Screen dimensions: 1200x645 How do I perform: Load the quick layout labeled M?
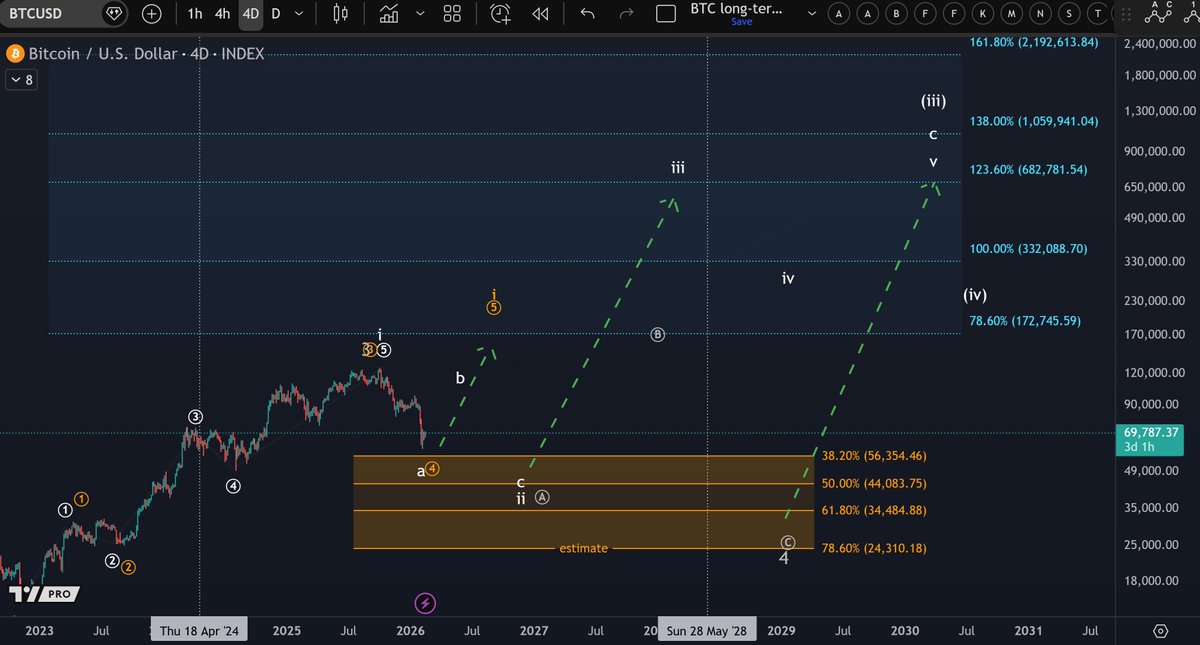tap(1013, 14)
